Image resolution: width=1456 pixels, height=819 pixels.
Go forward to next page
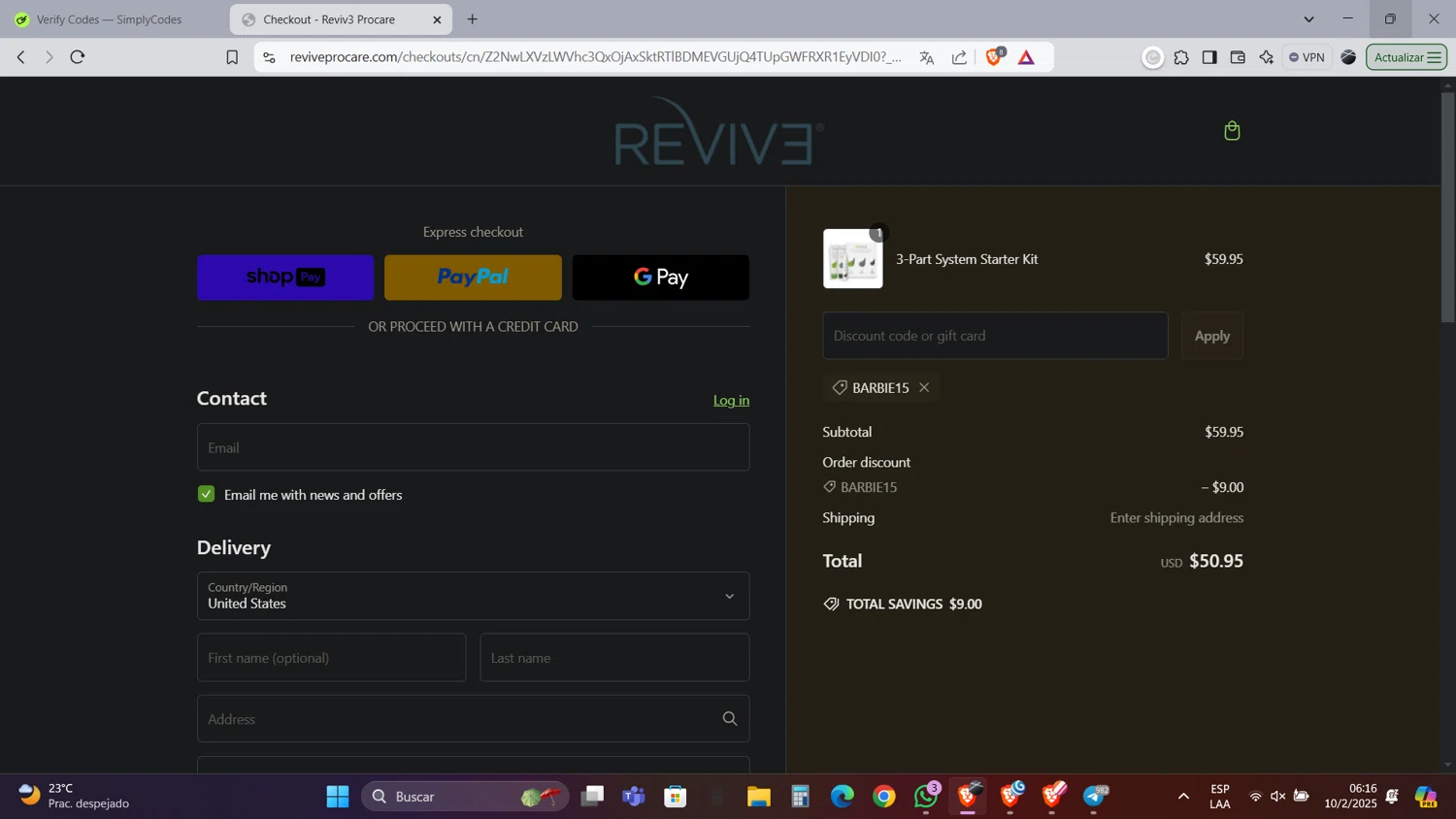(49, 57)
